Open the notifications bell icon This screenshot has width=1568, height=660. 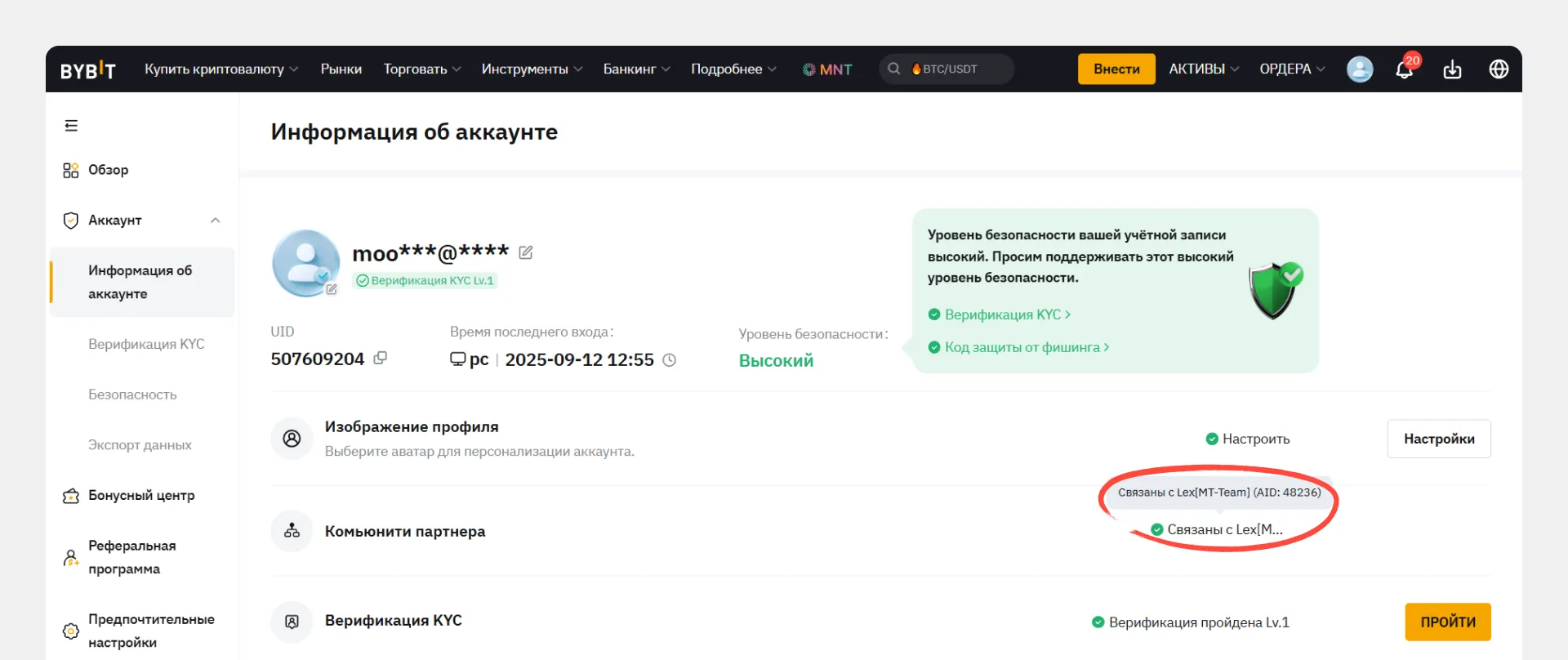[x=1404, y=69]
